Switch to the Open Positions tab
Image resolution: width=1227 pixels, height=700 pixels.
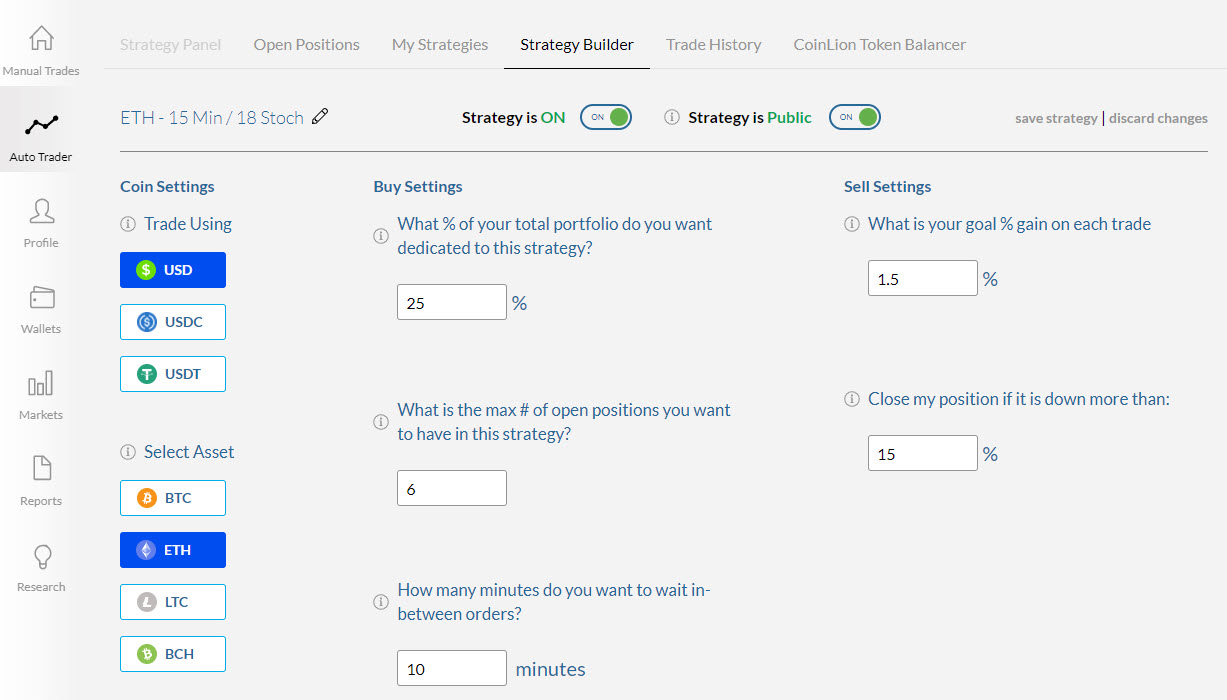pyautogui.click(x=306, y=45)
